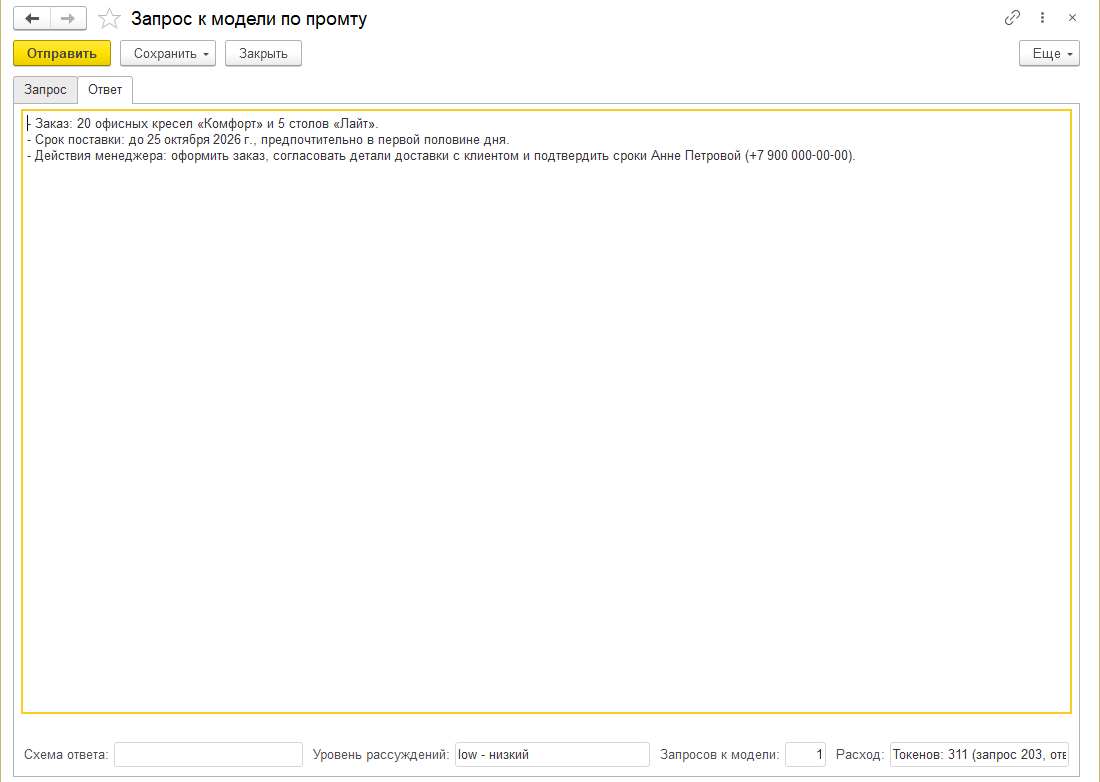Click the Закрыть button
1100x782 pixels.
coord(263,53)
